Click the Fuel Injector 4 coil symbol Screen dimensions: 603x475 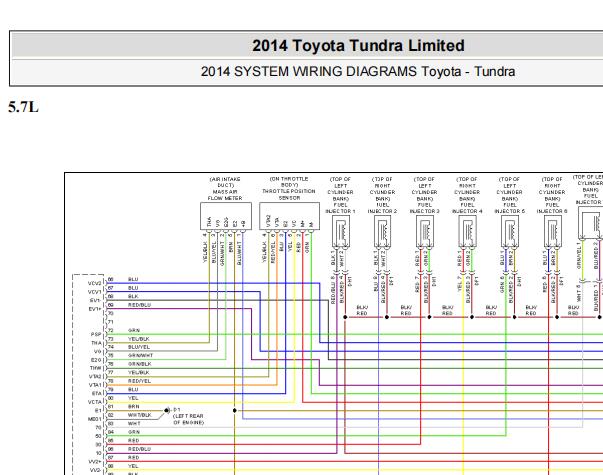[x=468, y=231]
